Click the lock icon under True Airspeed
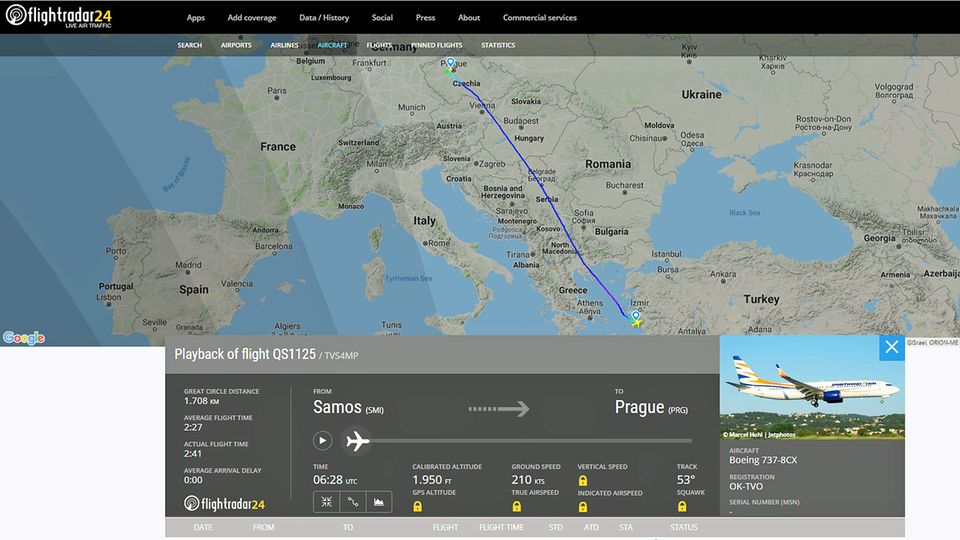The width and height of the screenshot is (960, 540). (x=517, y=507)
